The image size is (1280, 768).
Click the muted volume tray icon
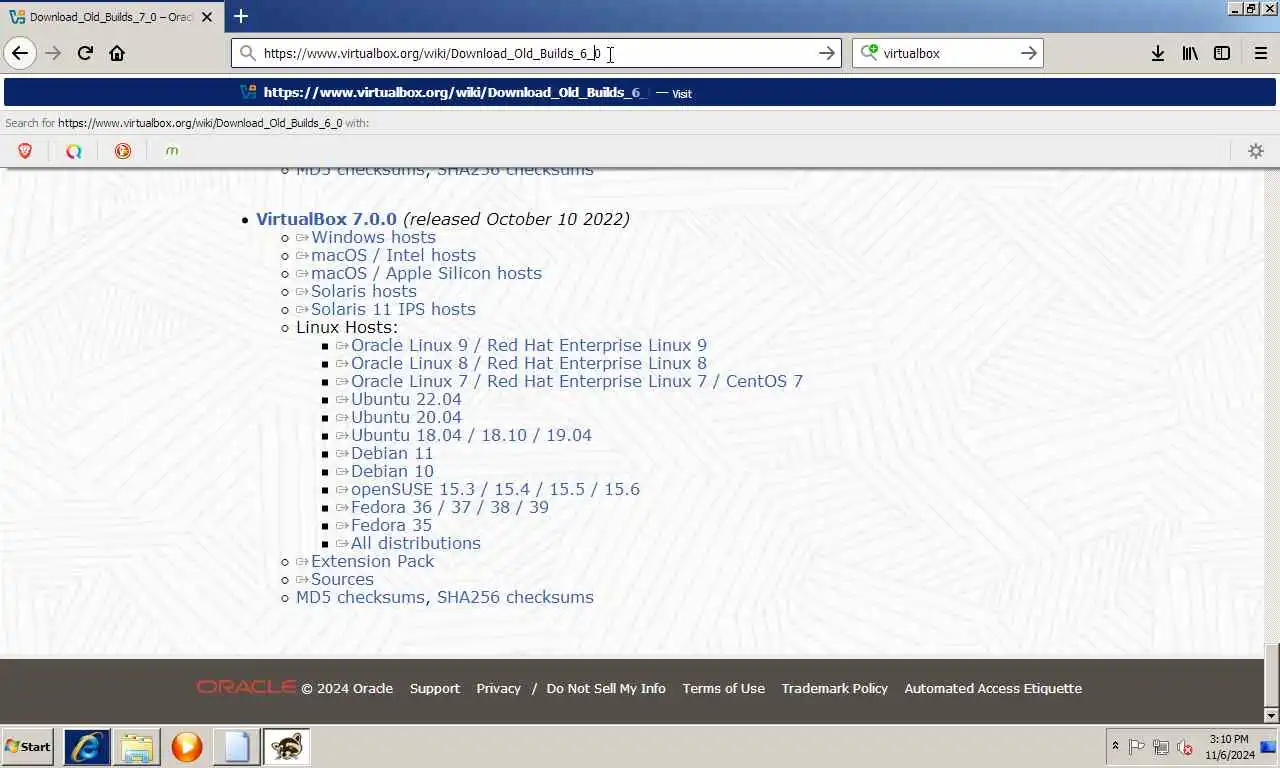click(1185, 747)
